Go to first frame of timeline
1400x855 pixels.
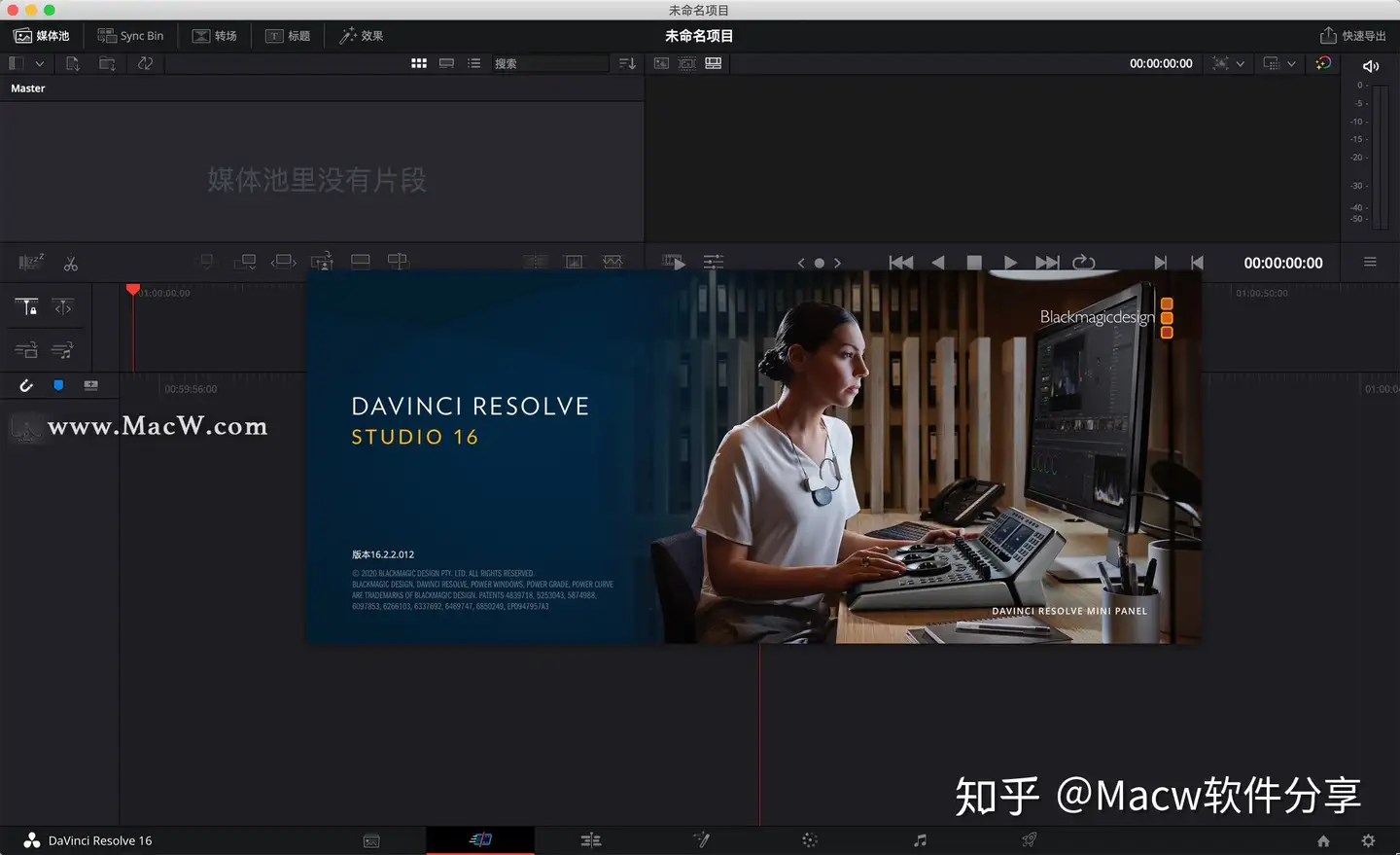901,263
